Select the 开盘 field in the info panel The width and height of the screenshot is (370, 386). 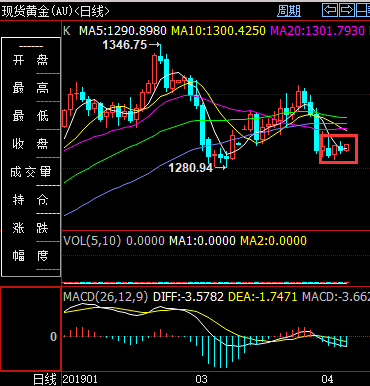[x=31, y=60]
